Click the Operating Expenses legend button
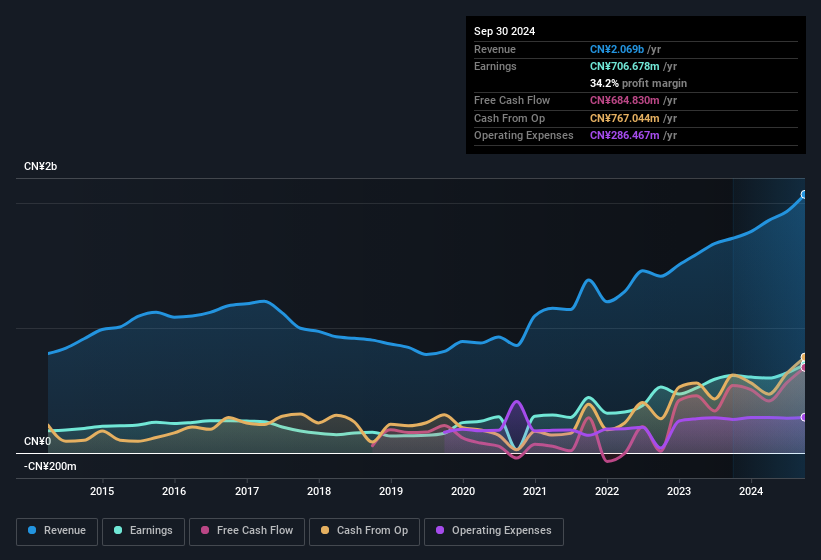Viewport: 821px width, 560px height. (494, 531)
